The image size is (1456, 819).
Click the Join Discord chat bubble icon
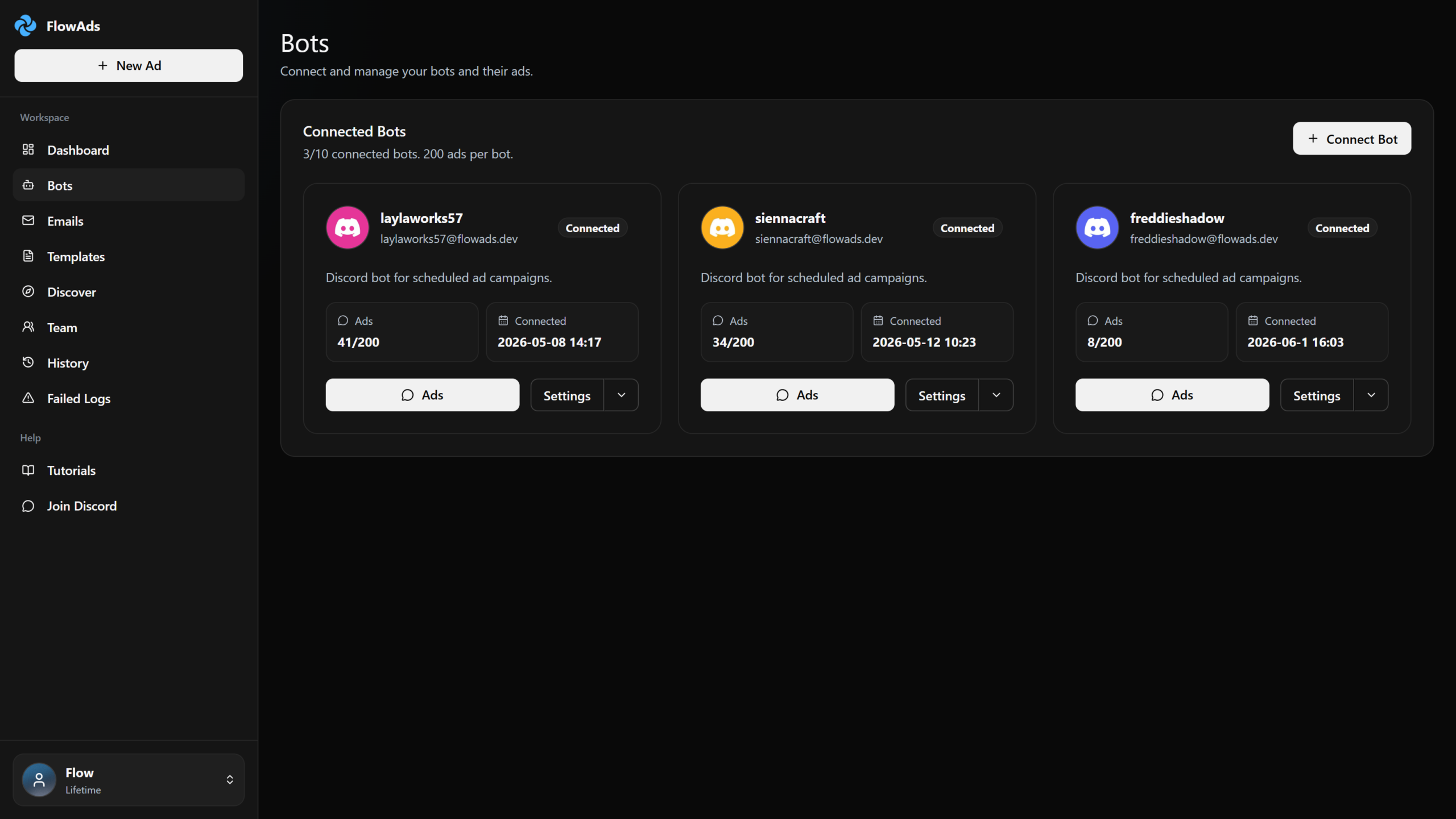point(28,506)
